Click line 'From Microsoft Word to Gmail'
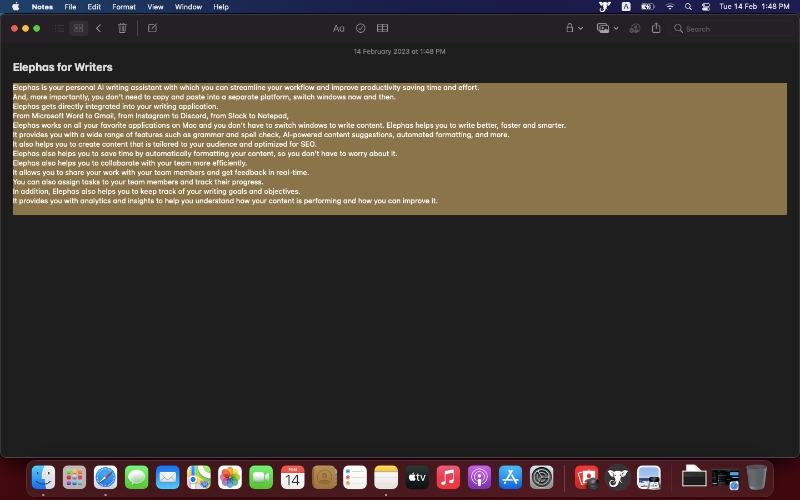 point(151,116)
